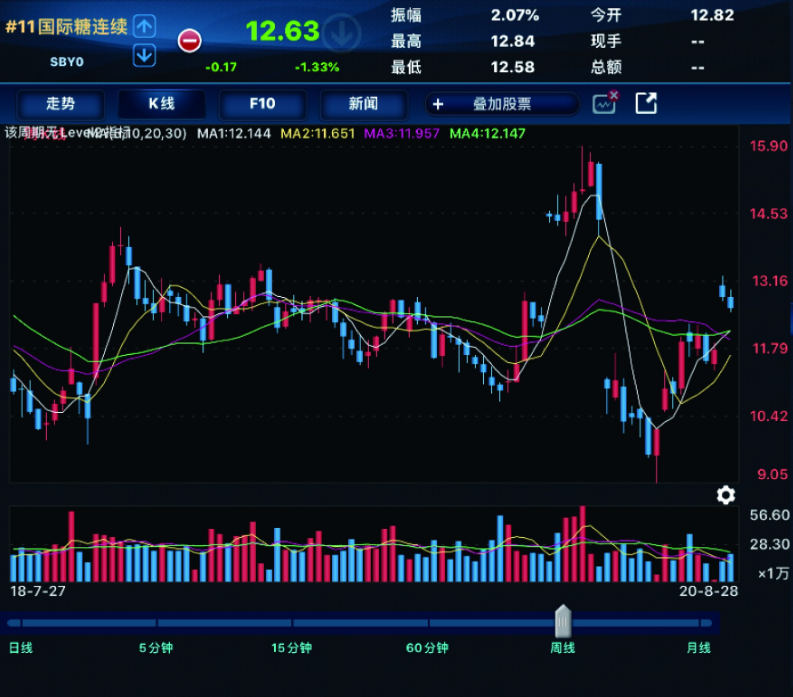Click the 15分钟 period label
The image size is (793, 697).
point(292,648)
